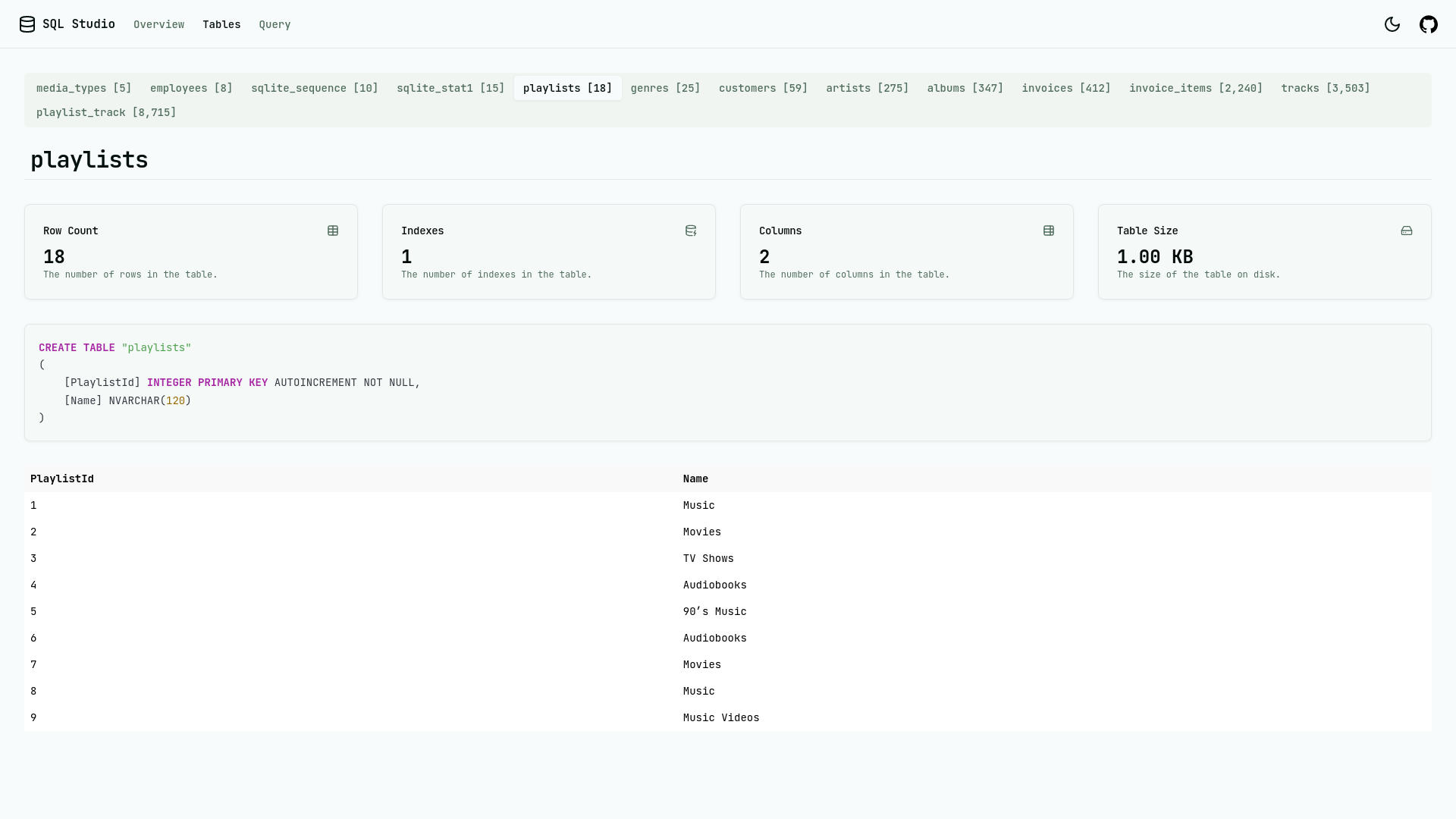Switch to the media_types table tab
This screenshot has height=819, width=1456.
84,88
